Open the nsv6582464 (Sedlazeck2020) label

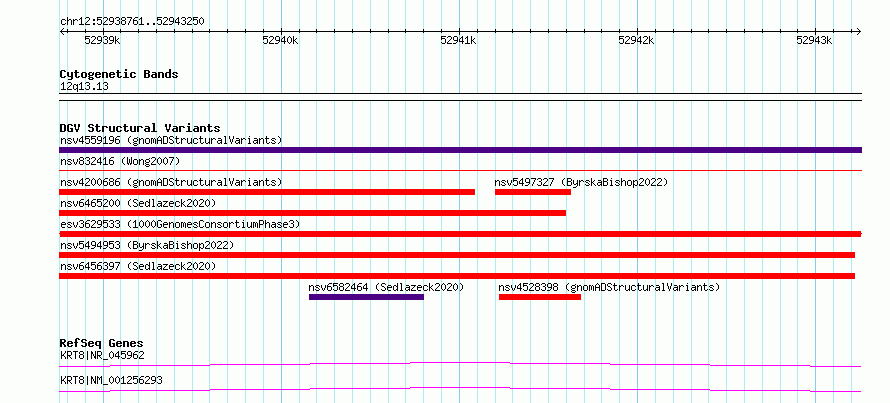tap(386, 287)
